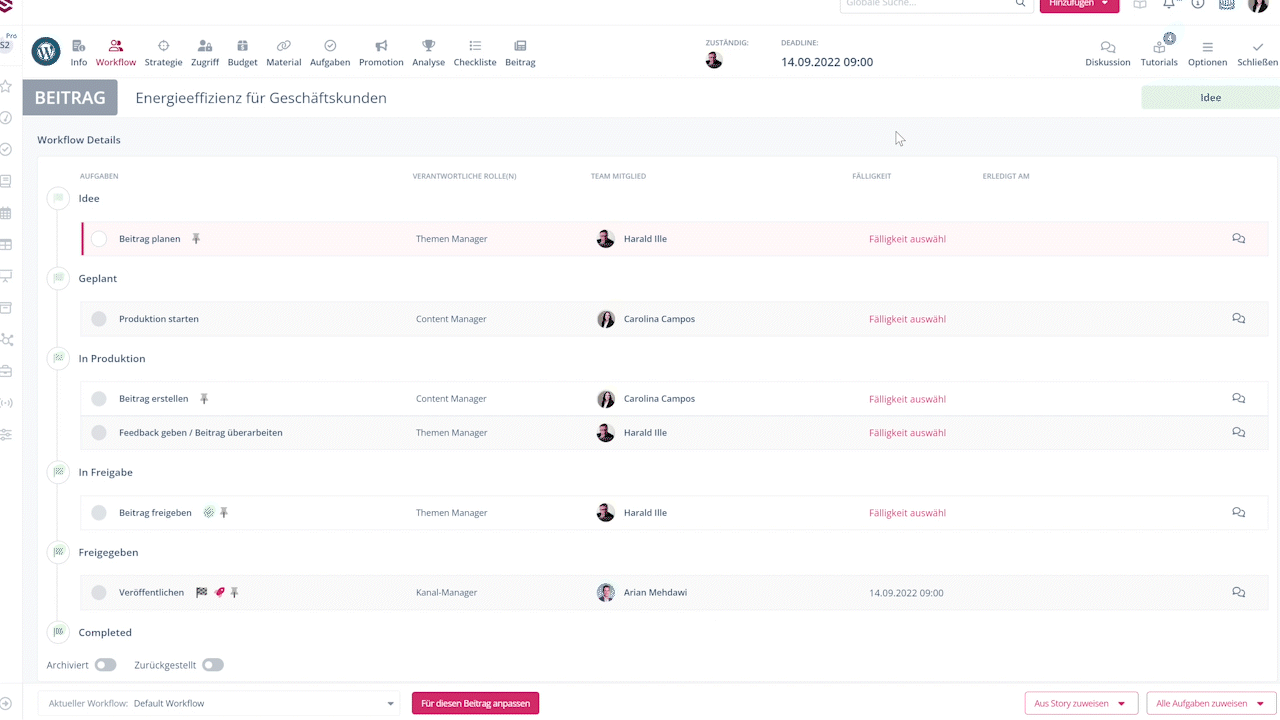Open the Diskussion panel icon
The width and height of the screenshot is (1280, 720).
1107,48
